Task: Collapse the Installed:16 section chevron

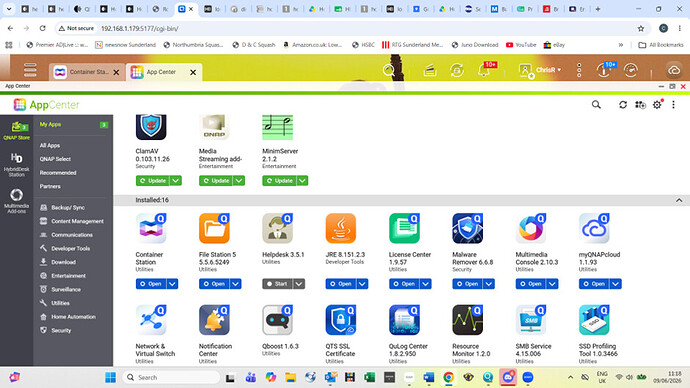Action: (x=679, y=200)
